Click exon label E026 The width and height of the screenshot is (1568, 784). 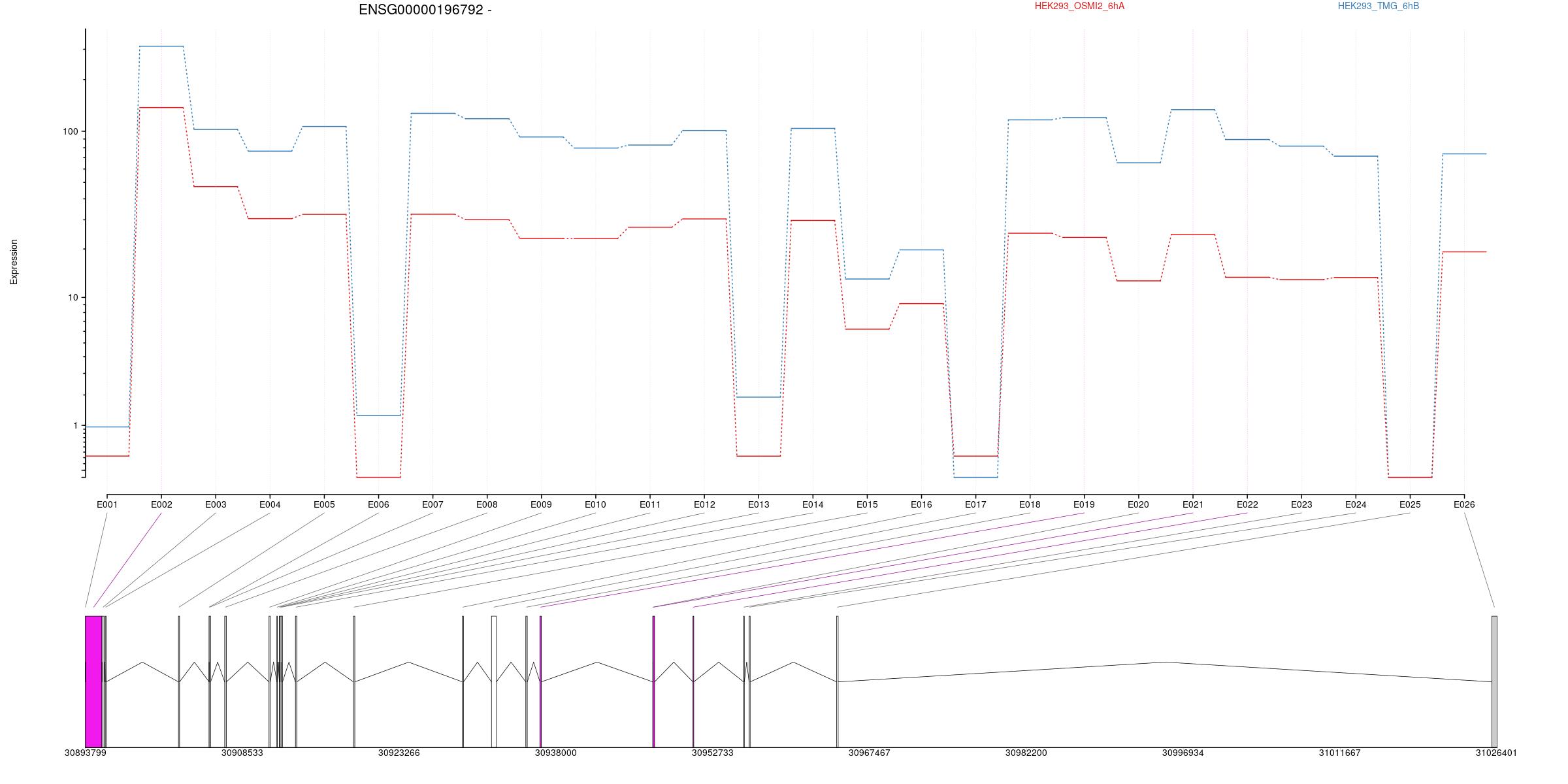click(x=1464, y=504)
